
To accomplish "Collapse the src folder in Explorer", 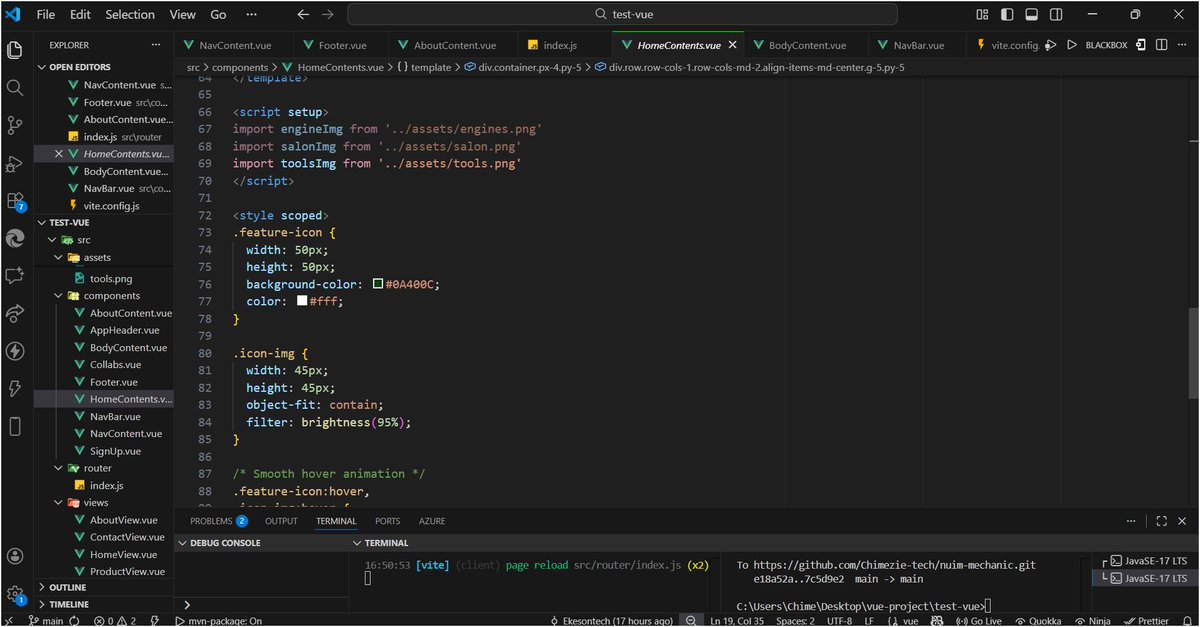I will click(82, 239).
